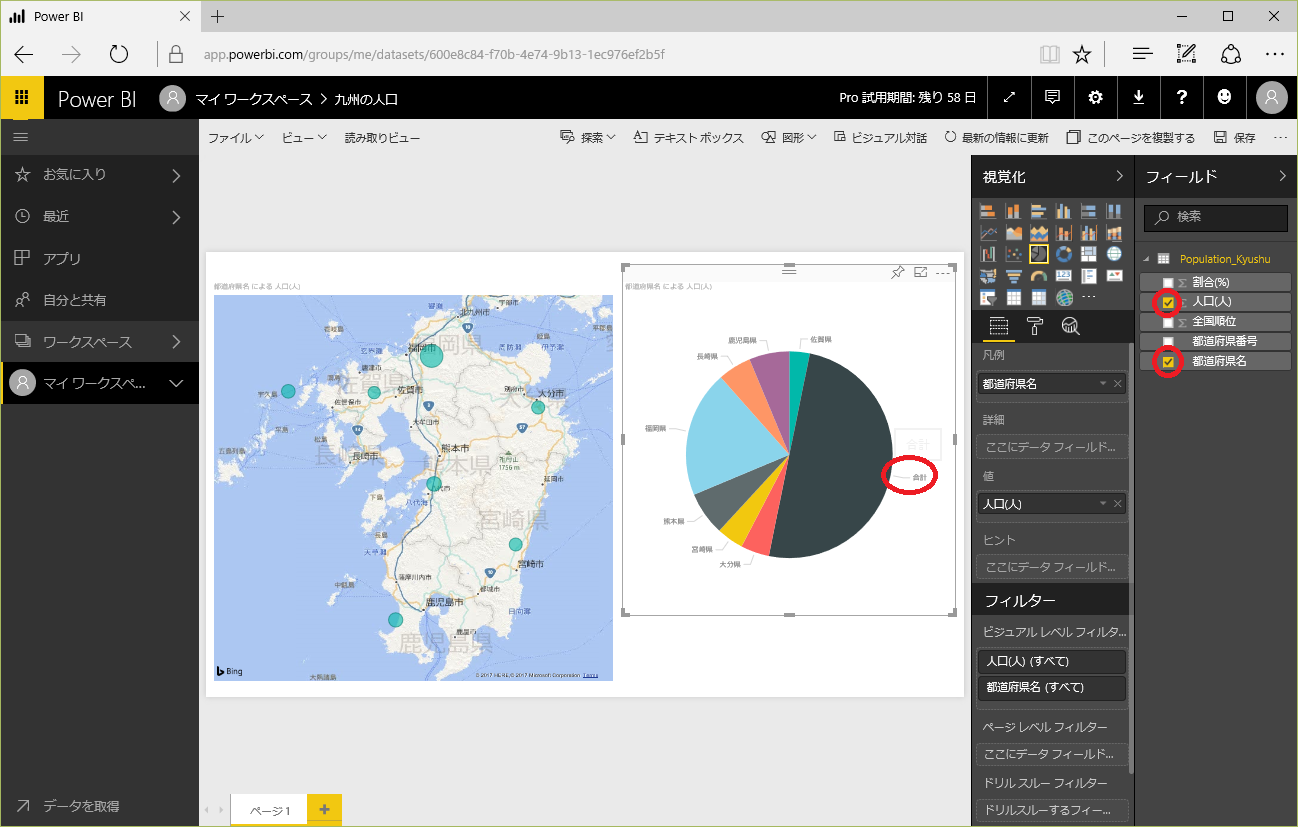Screen dimensions: 1298x827
Task: Click データを取得 link
Action: (x=68, y=806)
